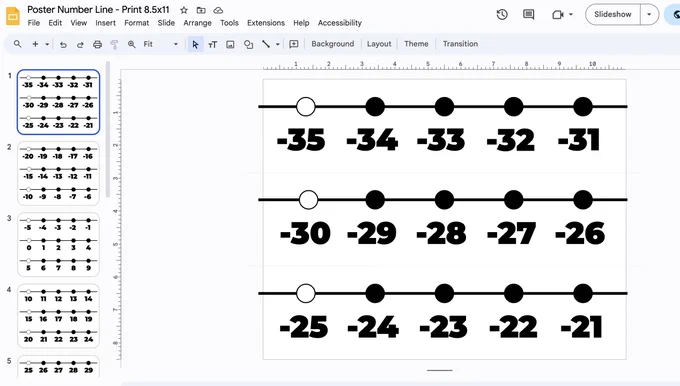
Task: Click the Layout button
Action: pos(379,44)
